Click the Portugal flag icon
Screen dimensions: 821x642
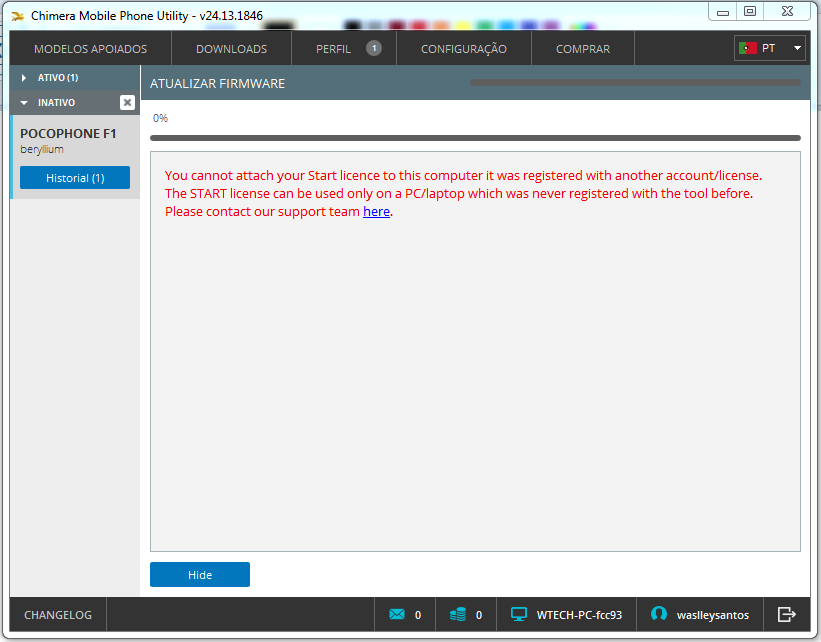pos(748,48)
